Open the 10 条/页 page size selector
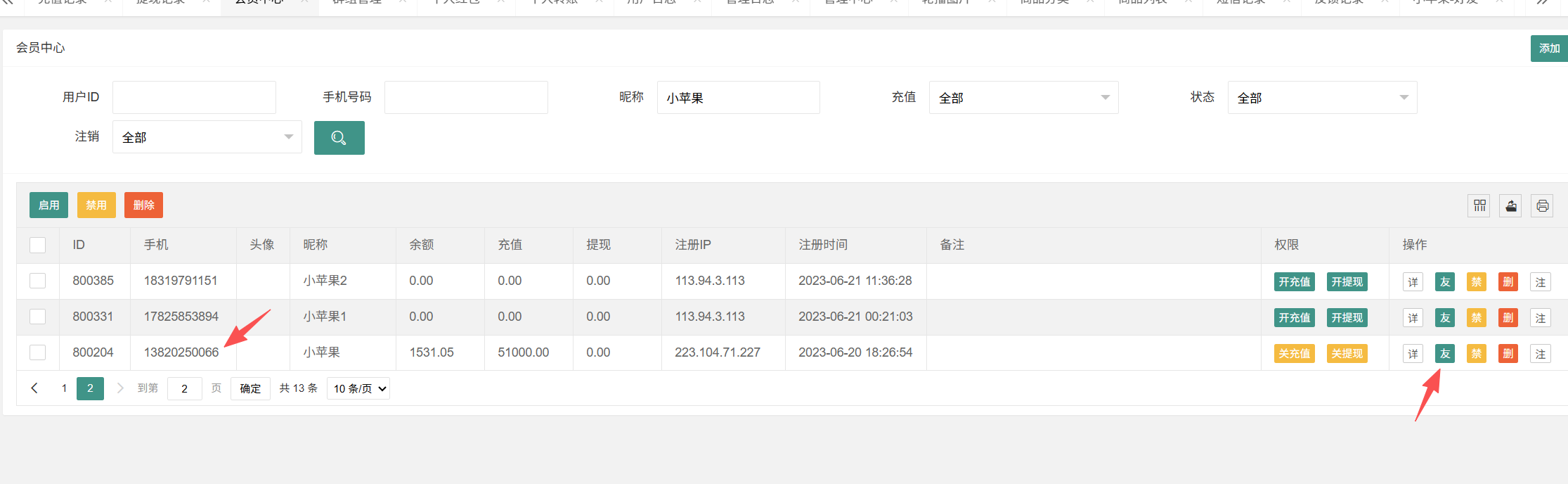Screen dimensions: 1568x484 358,388
